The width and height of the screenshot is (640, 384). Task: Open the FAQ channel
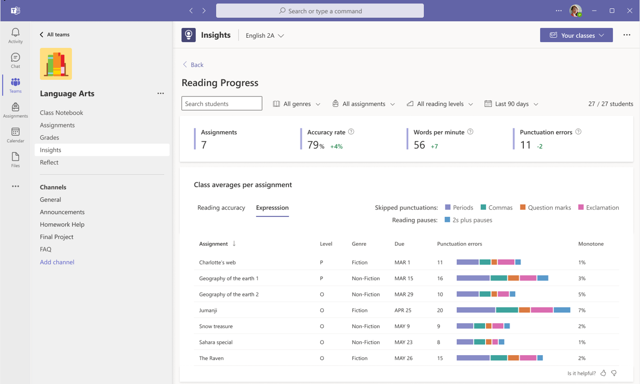[45, 249]
